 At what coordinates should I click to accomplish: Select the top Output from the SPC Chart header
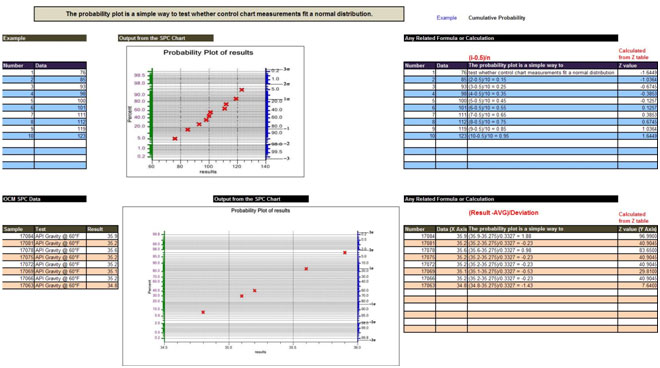(x=166, y=38)
